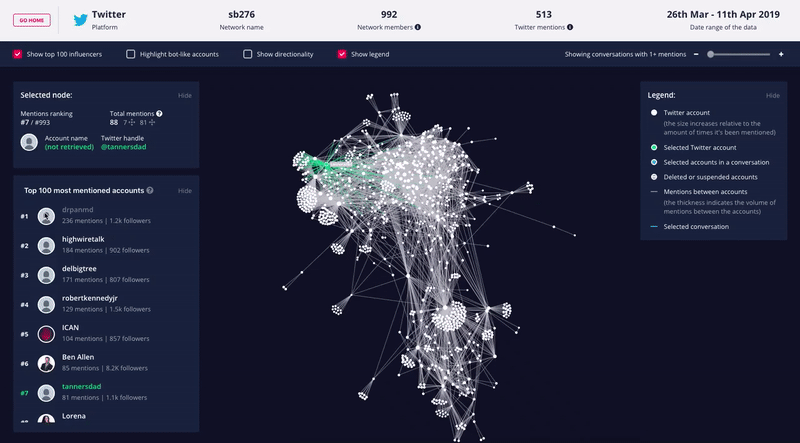This screenshot has height=443, width=800.
Task: Click the mentions threshold slider handle
Action: click(x=710, y=54)
